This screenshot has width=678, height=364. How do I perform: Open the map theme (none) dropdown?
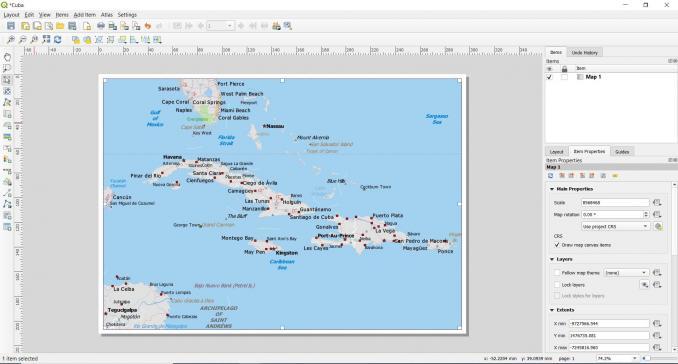[x=626, y=273]
